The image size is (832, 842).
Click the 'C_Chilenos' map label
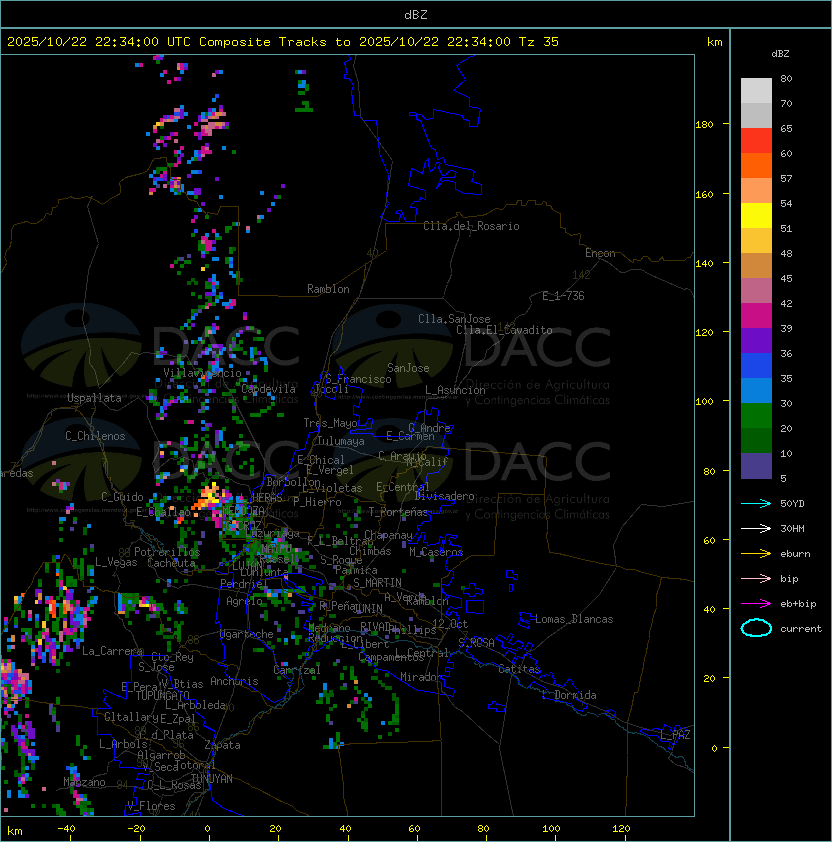(x=95, y=436)
